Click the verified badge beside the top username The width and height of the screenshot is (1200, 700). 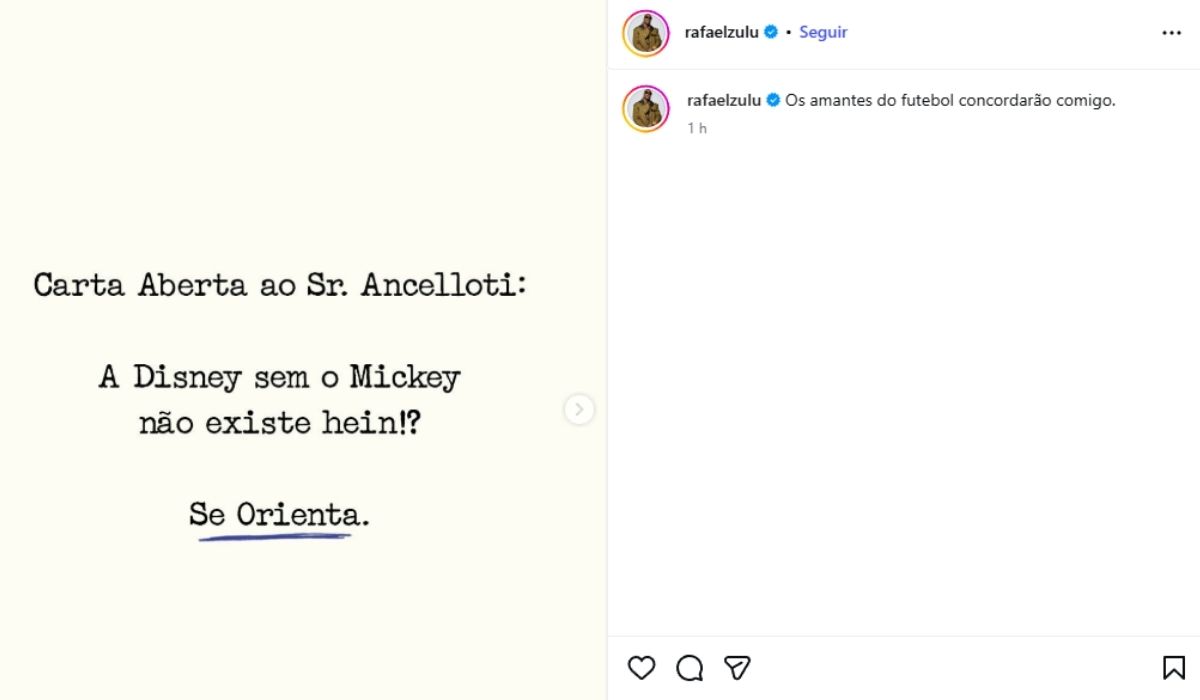[x=770, y=31]
